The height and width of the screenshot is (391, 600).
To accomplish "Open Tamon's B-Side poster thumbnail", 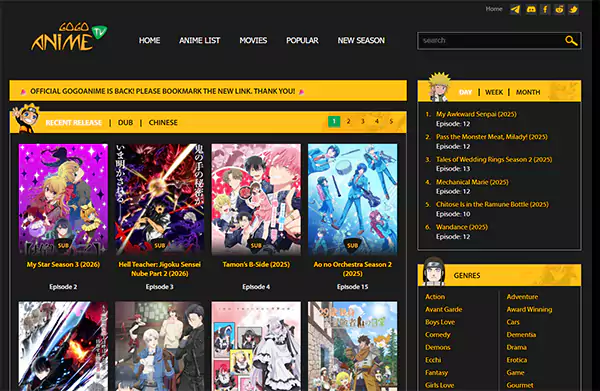I will (x=256, y=199).
